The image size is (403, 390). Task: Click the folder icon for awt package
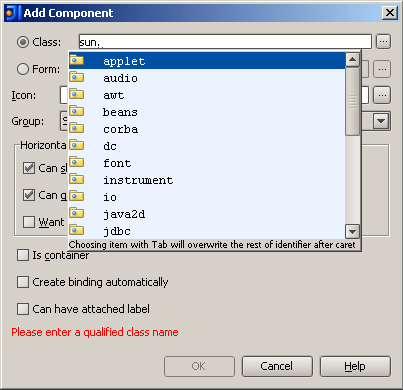point(77,94)
